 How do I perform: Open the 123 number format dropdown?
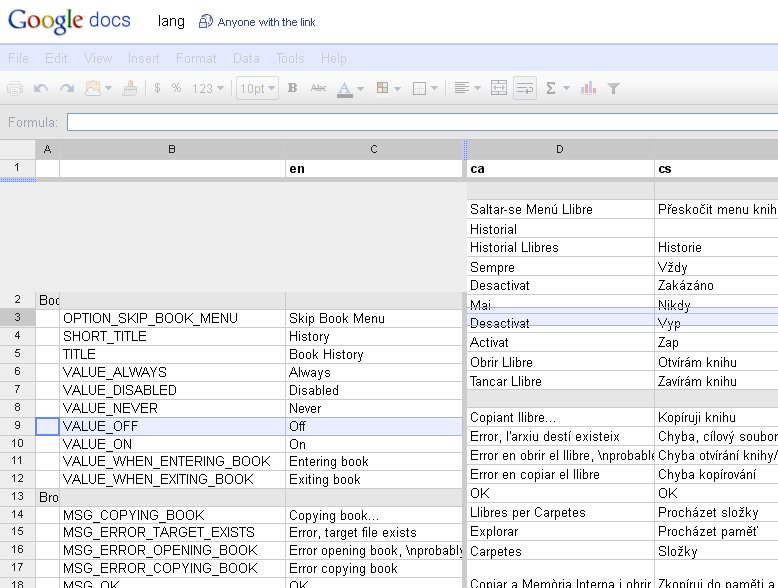click(x=207, y=88)
